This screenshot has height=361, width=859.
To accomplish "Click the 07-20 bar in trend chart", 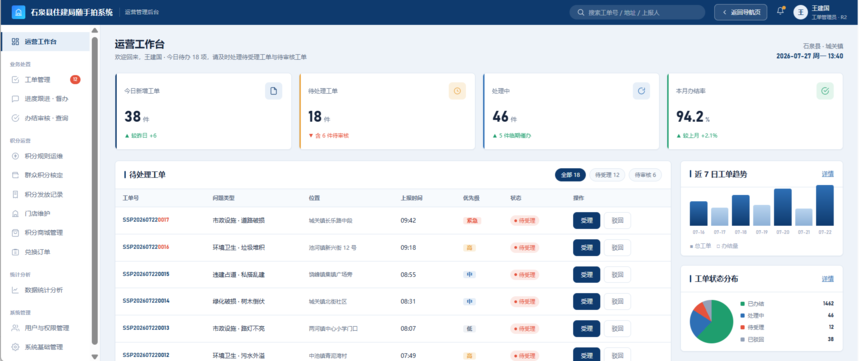I will coord(782,208).
